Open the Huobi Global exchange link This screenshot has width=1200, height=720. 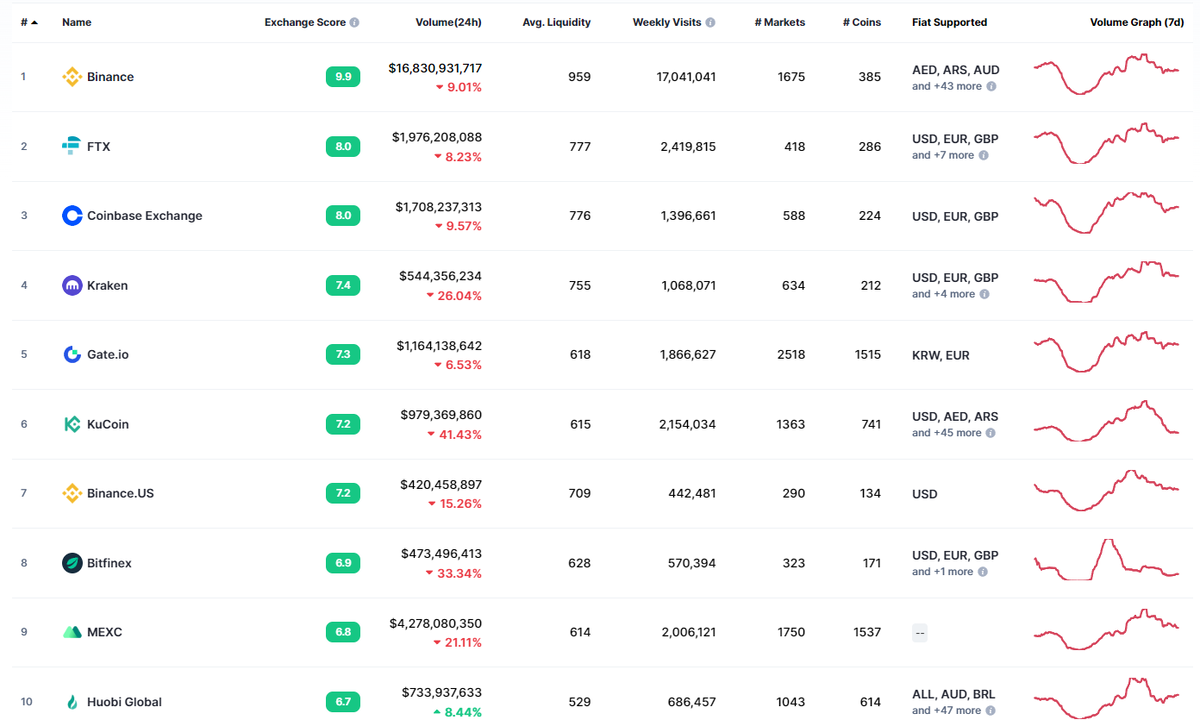124,702
